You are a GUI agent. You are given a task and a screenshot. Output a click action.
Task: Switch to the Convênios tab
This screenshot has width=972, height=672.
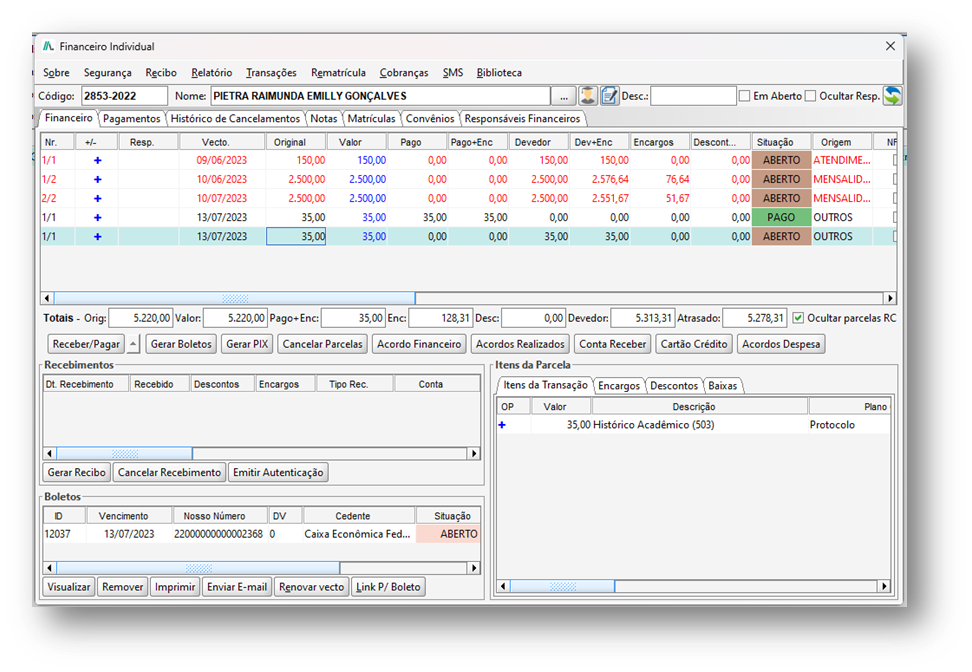tap(430, 118)
